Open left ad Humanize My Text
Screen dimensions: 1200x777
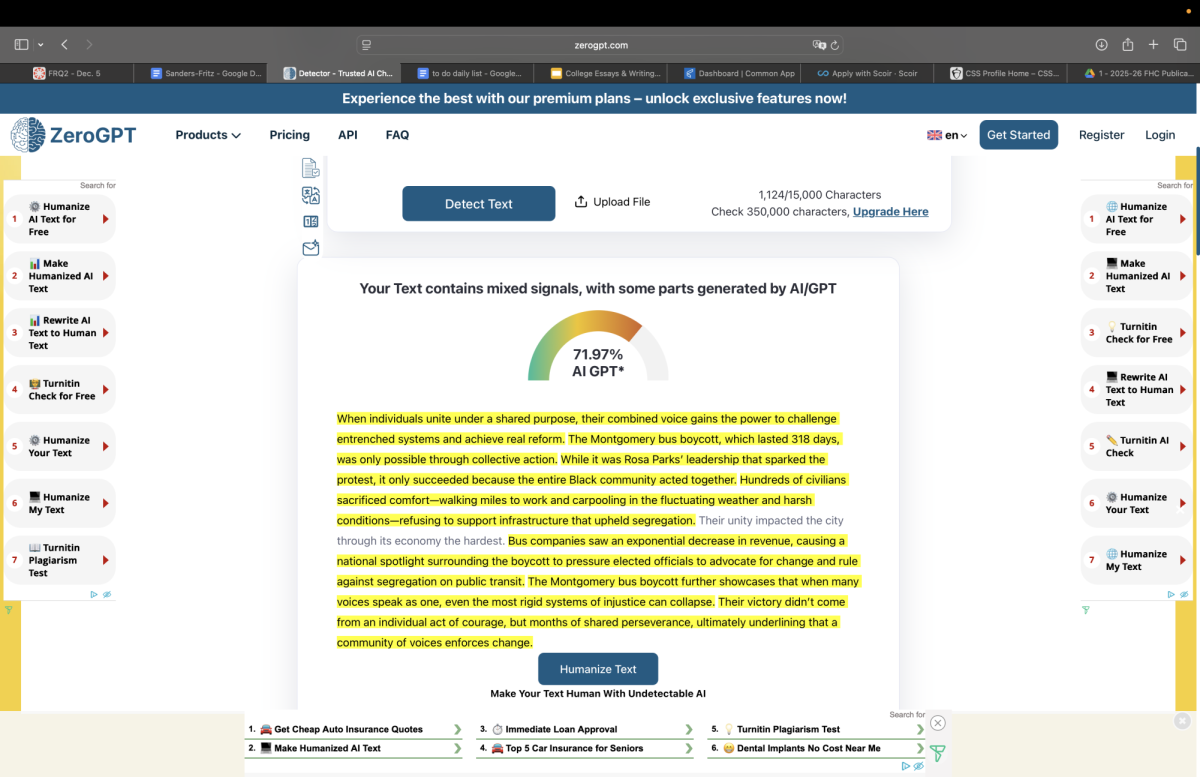(x=61, y=503)
